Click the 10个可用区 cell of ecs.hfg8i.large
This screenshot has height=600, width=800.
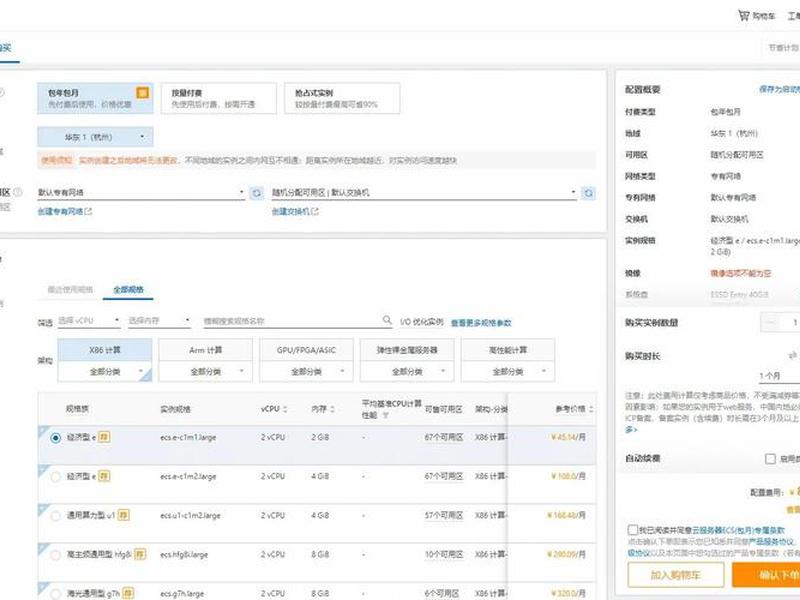coord(443,554)
